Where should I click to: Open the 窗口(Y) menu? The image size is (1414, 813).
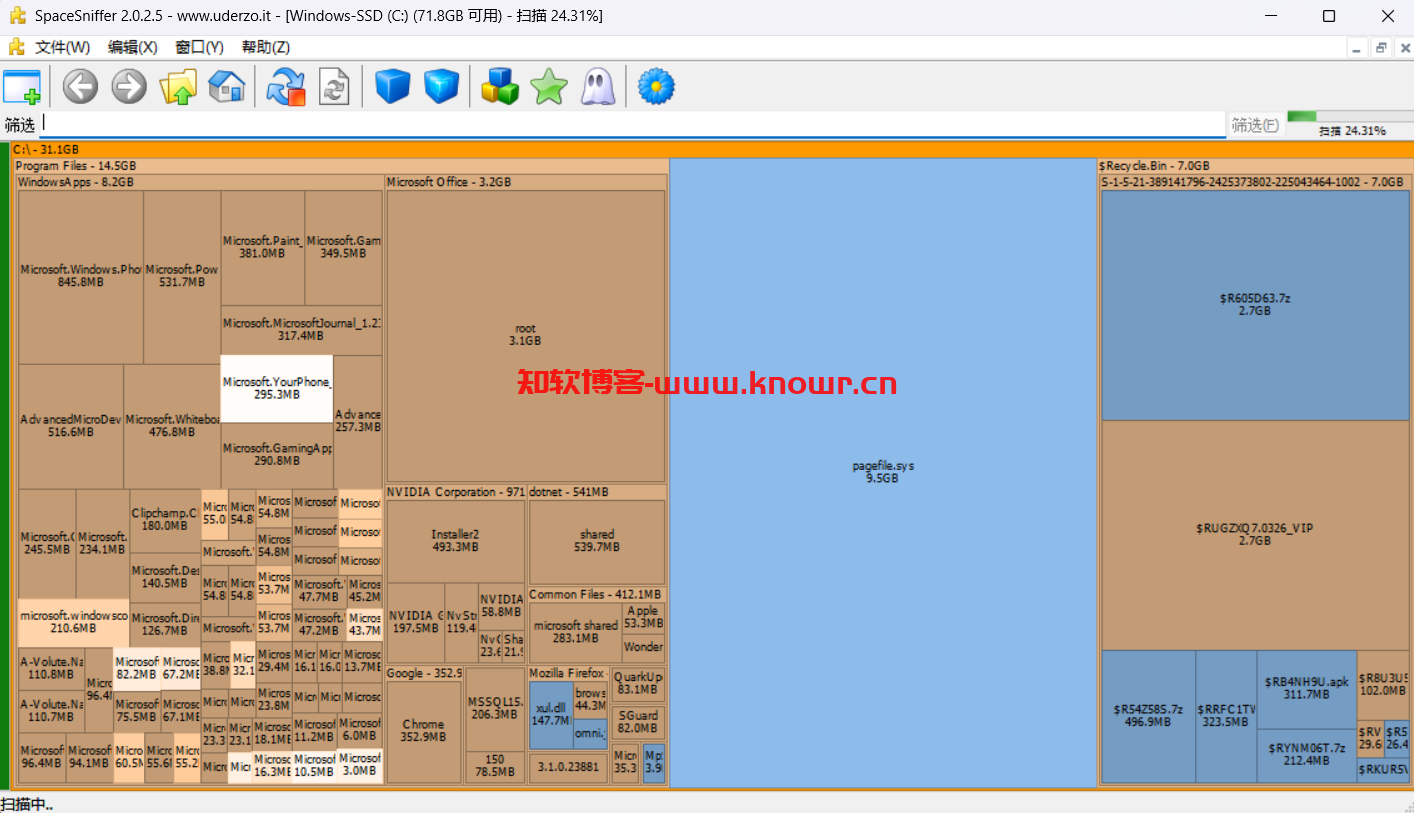tap(199, 47)
